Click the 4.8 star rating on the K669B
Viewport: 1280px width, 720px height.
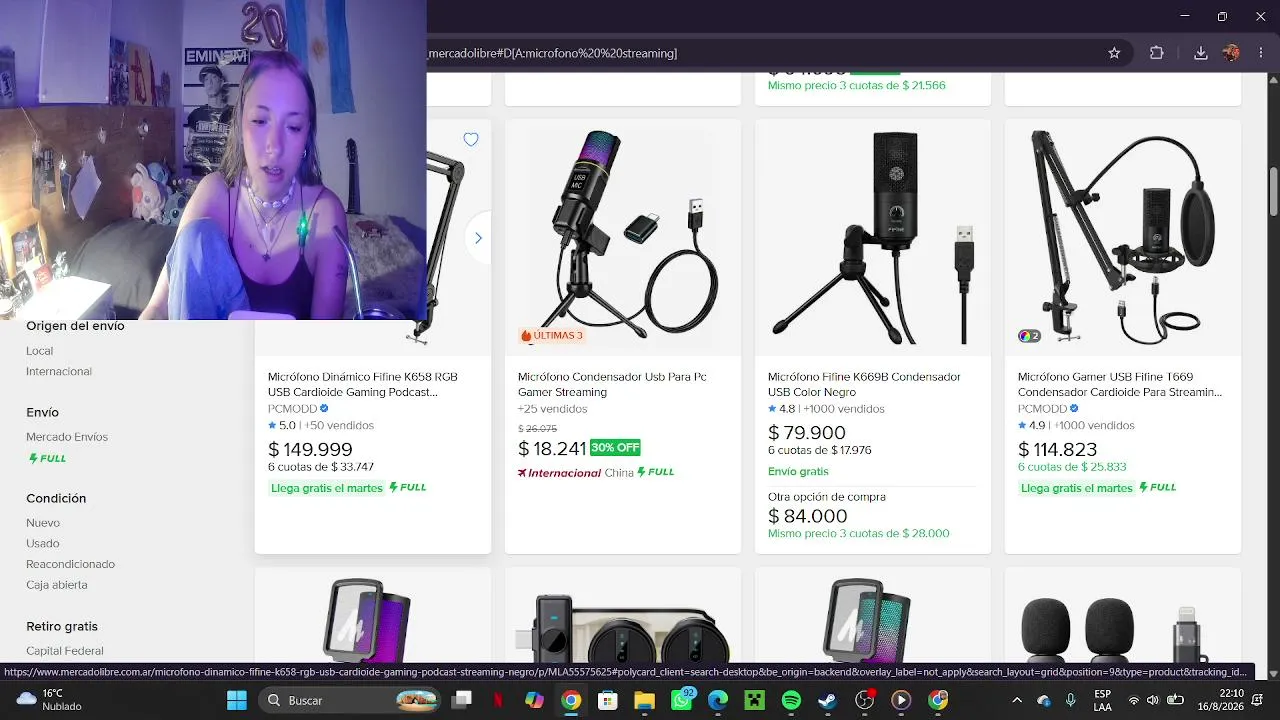tap(781, 409)
